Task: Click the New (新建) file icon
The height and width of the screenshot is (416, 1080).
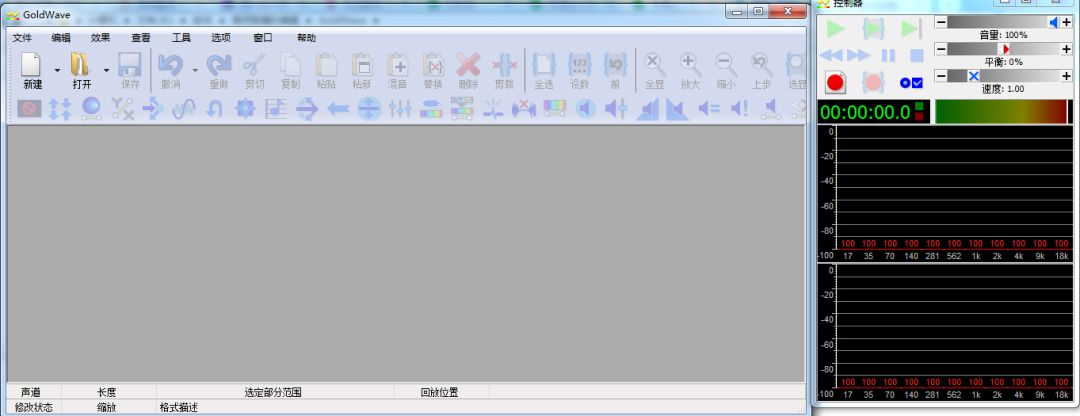Action: (32, 65)
